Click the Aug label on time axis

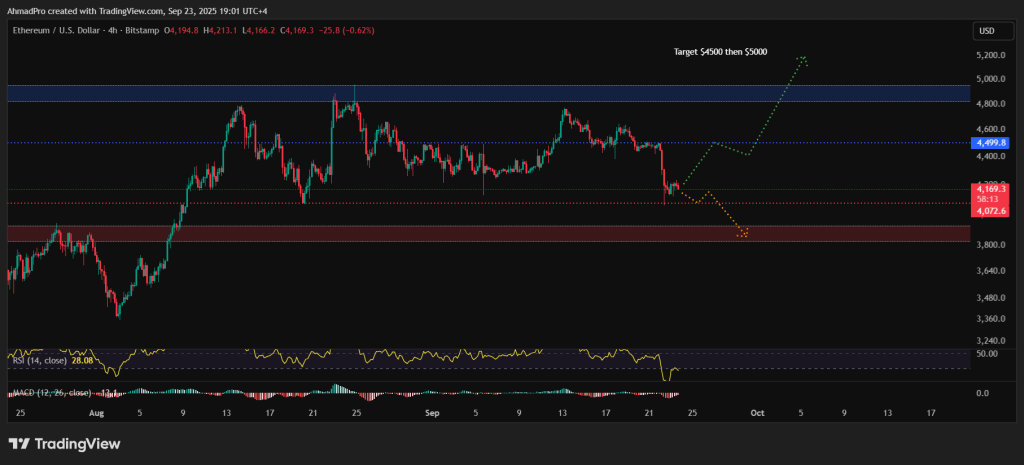pos(96,411)
